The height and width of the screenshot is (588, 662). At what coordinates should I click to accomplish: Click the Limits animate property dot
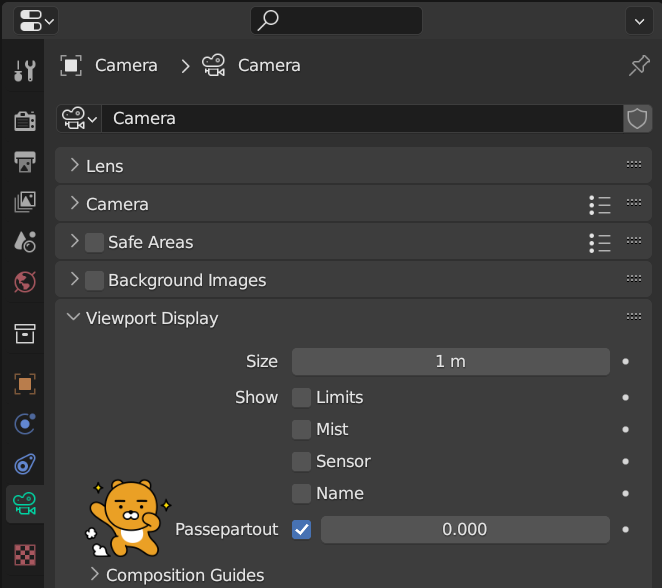pos(626,398)
